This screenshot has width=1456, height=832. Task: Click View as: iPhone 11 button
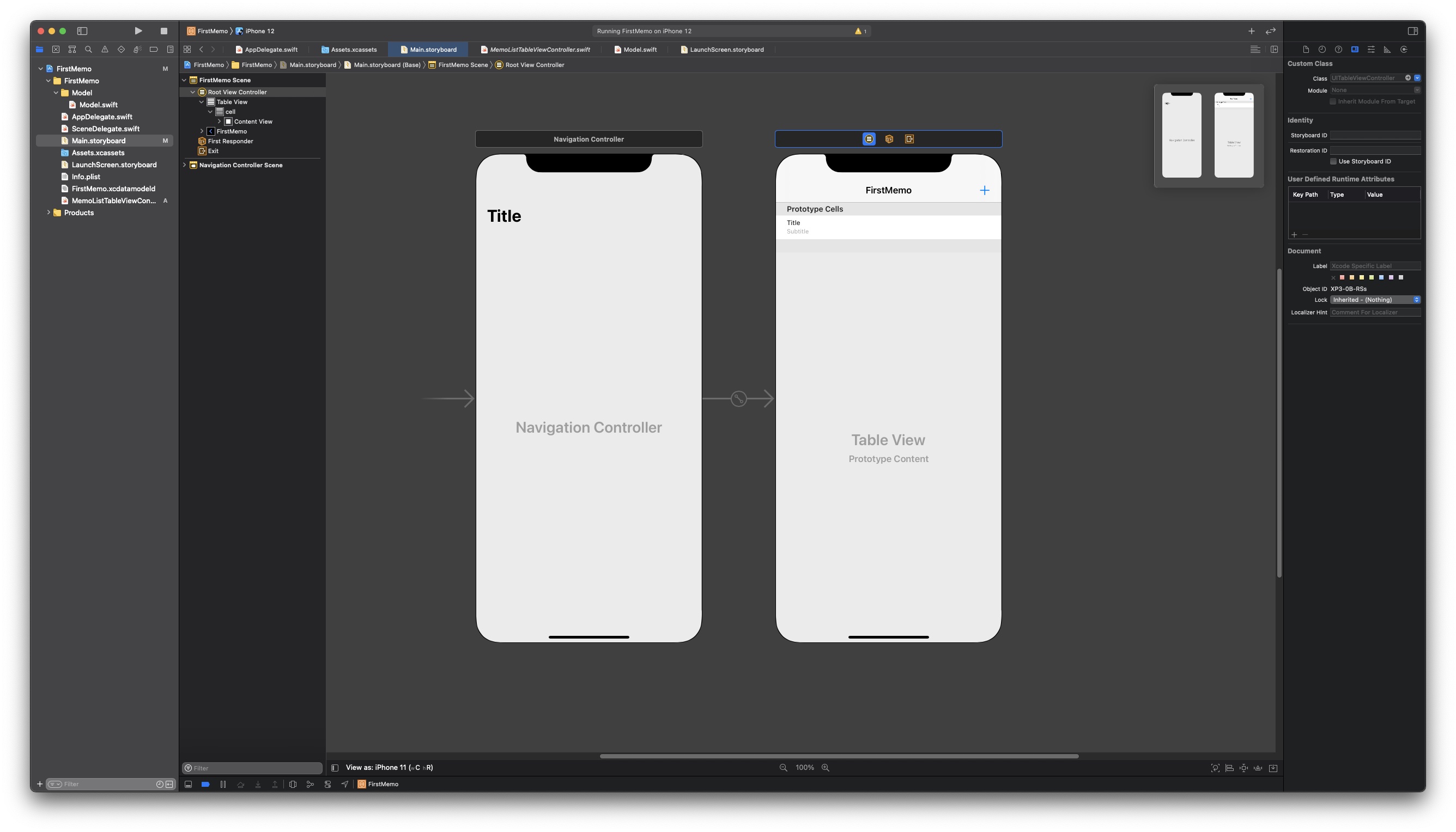pos(389,767)
